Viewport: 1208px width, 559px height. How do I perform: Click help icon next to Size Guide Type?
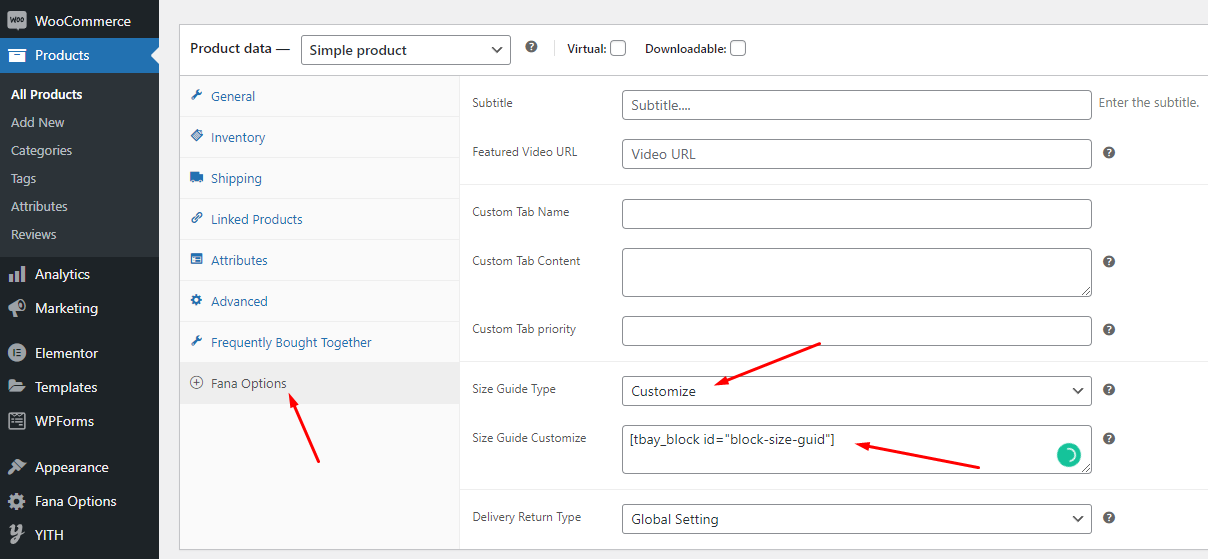1109,390
